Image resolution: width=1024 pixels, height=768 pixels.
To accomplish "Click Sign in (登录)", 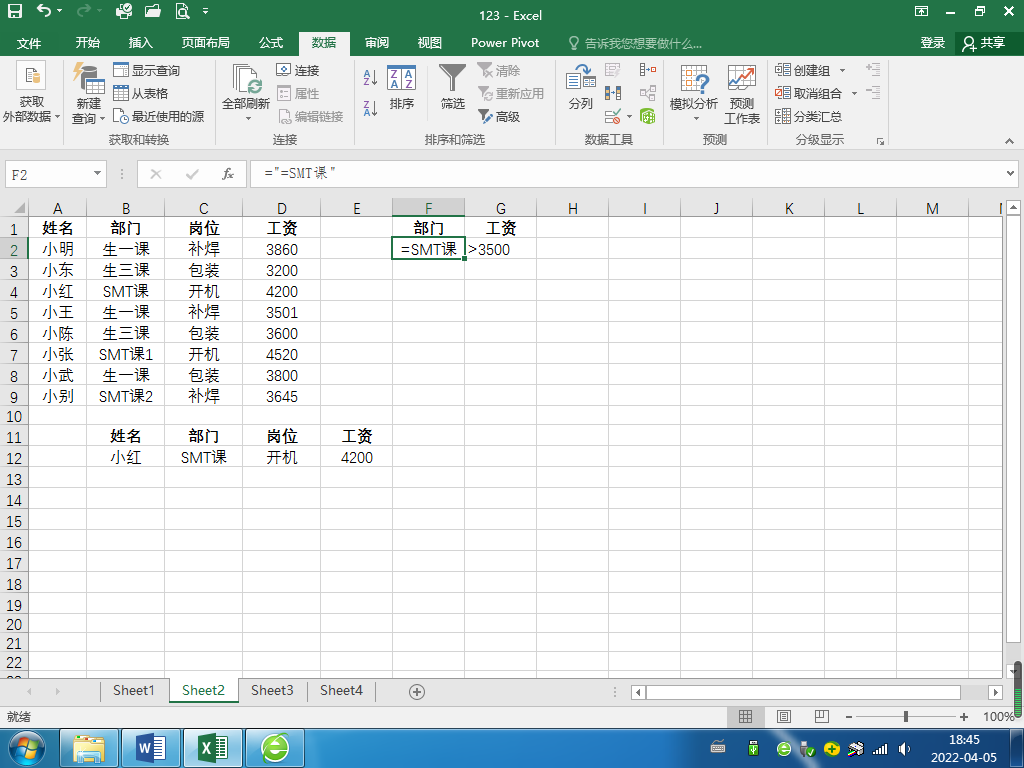I will tap(933, 42).
